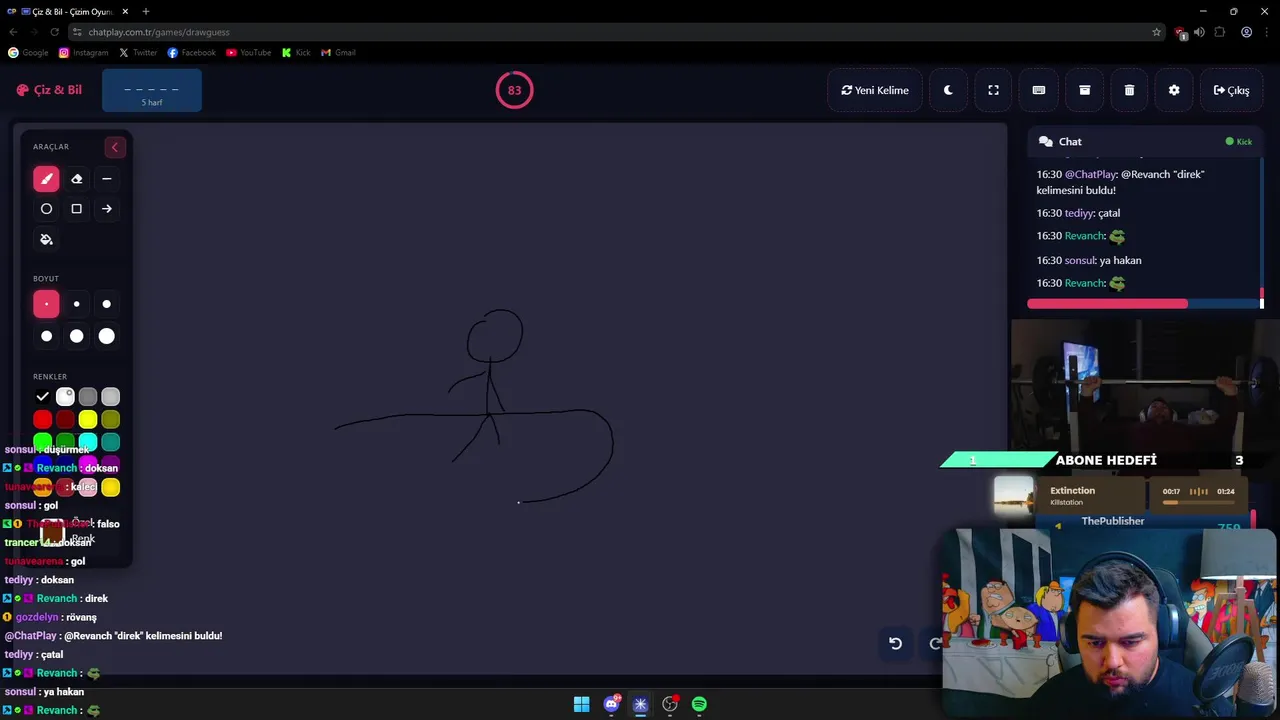Image resolution: width=1280 pixels, height=720 pixels.
Task: Select the square shape tool
Action: point(76,209)
